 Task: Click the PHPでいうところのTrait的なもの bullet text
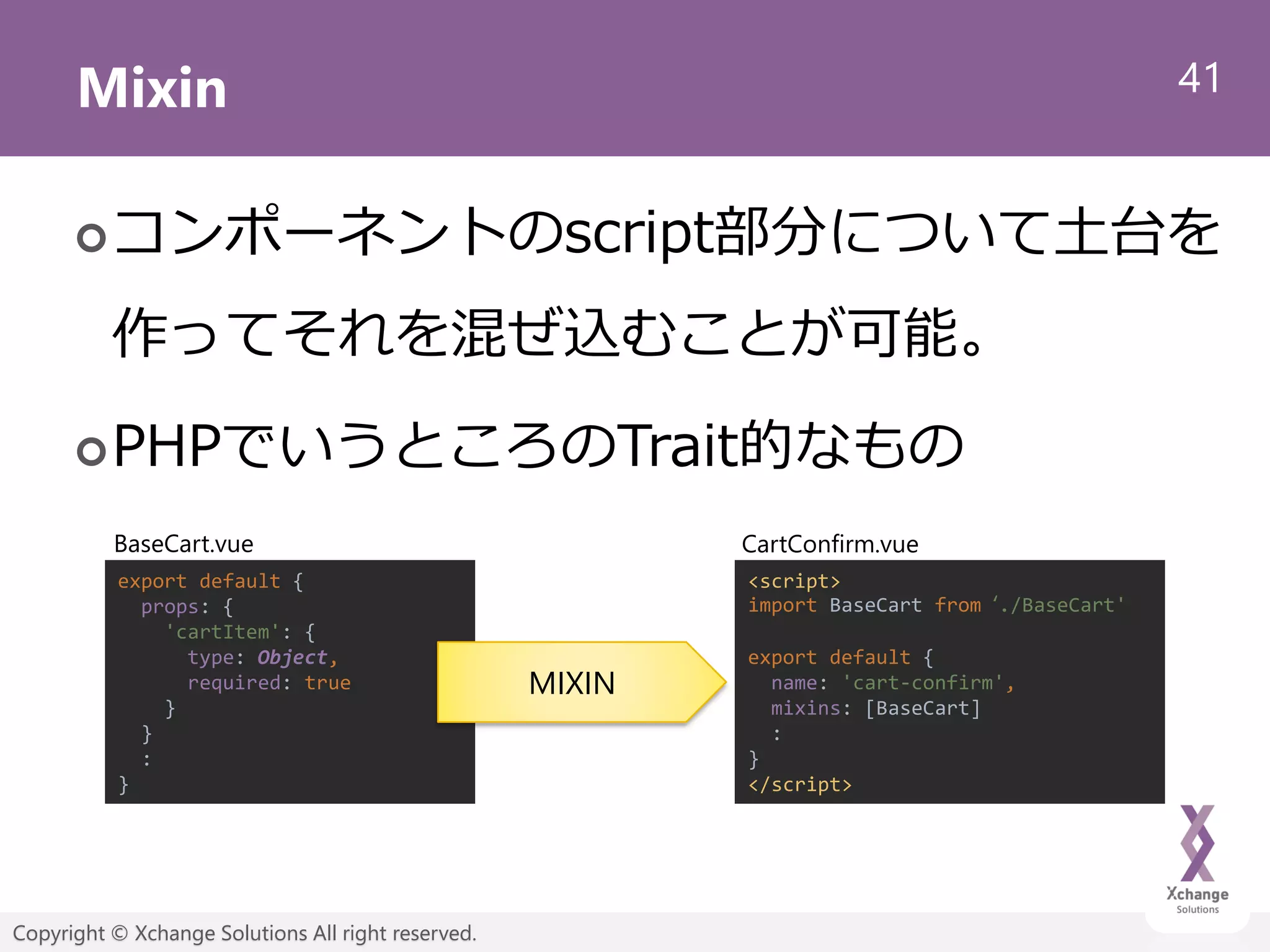(538, 444)
